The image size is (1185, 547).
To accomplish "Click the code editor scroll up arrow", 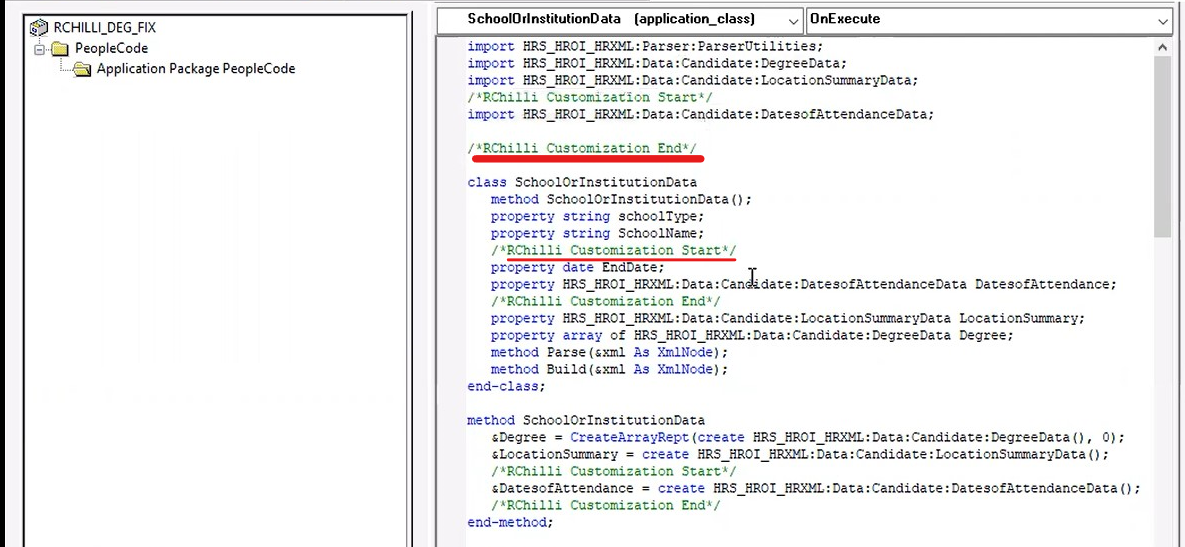I will point(1163,47).
